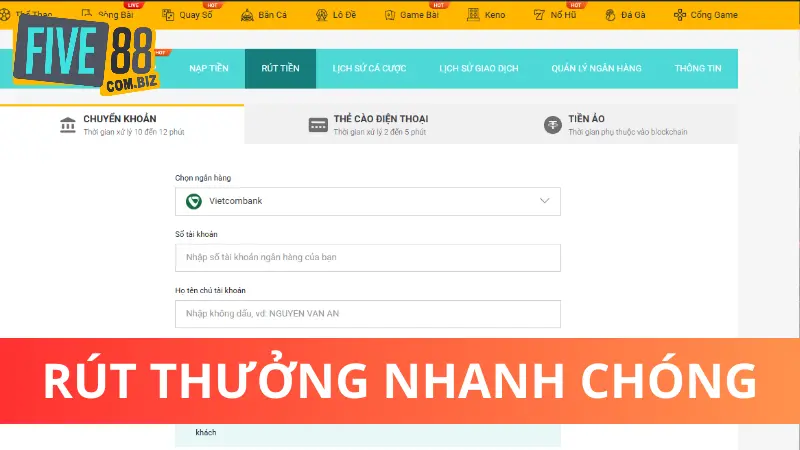The image size is (800, 450).
Task: Expand the Chọn ngân hàng dropdown arrow
Action: click(544, 201)
